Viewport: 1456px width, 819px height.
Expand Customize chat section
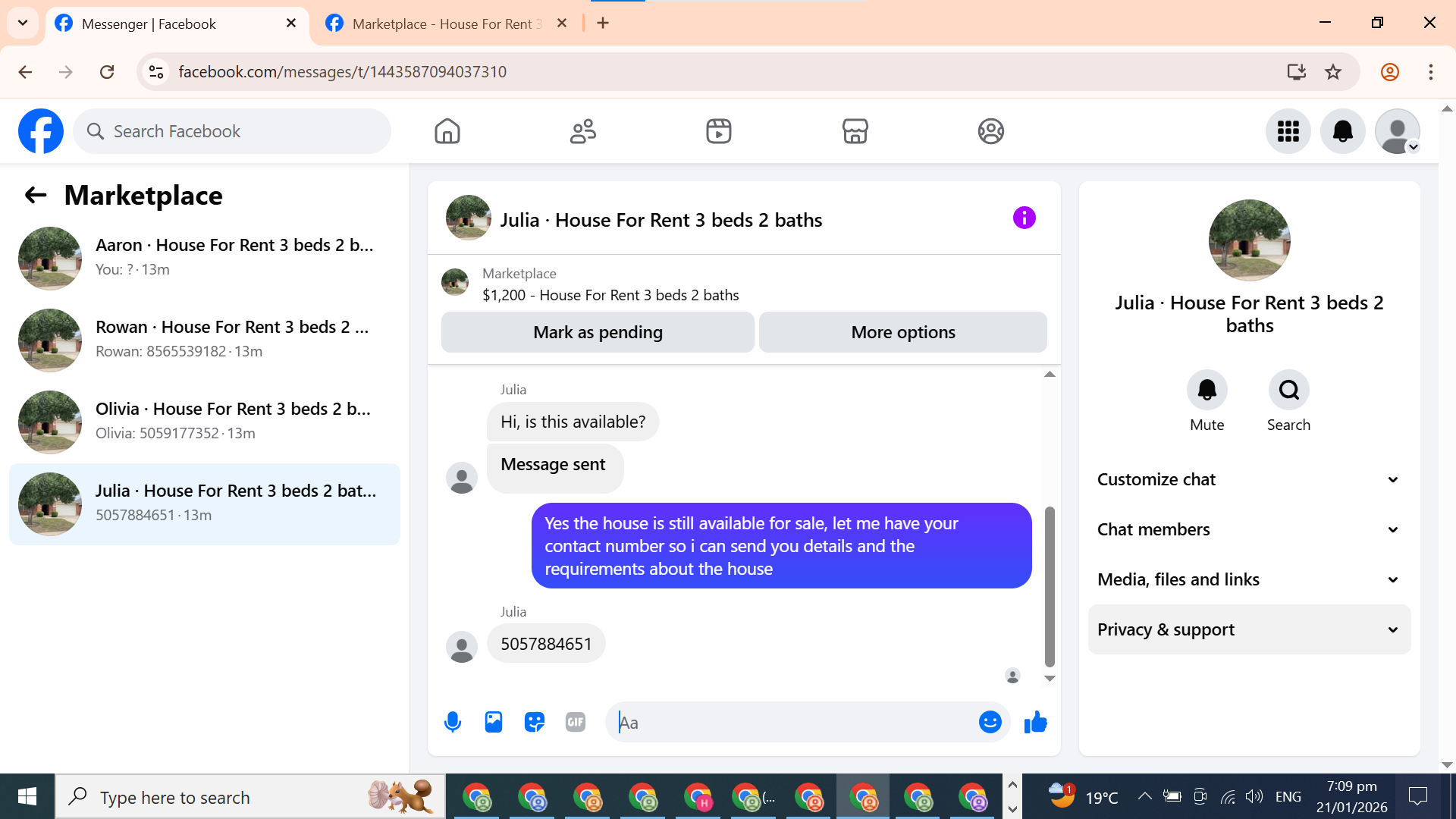tap(1249, 479)
